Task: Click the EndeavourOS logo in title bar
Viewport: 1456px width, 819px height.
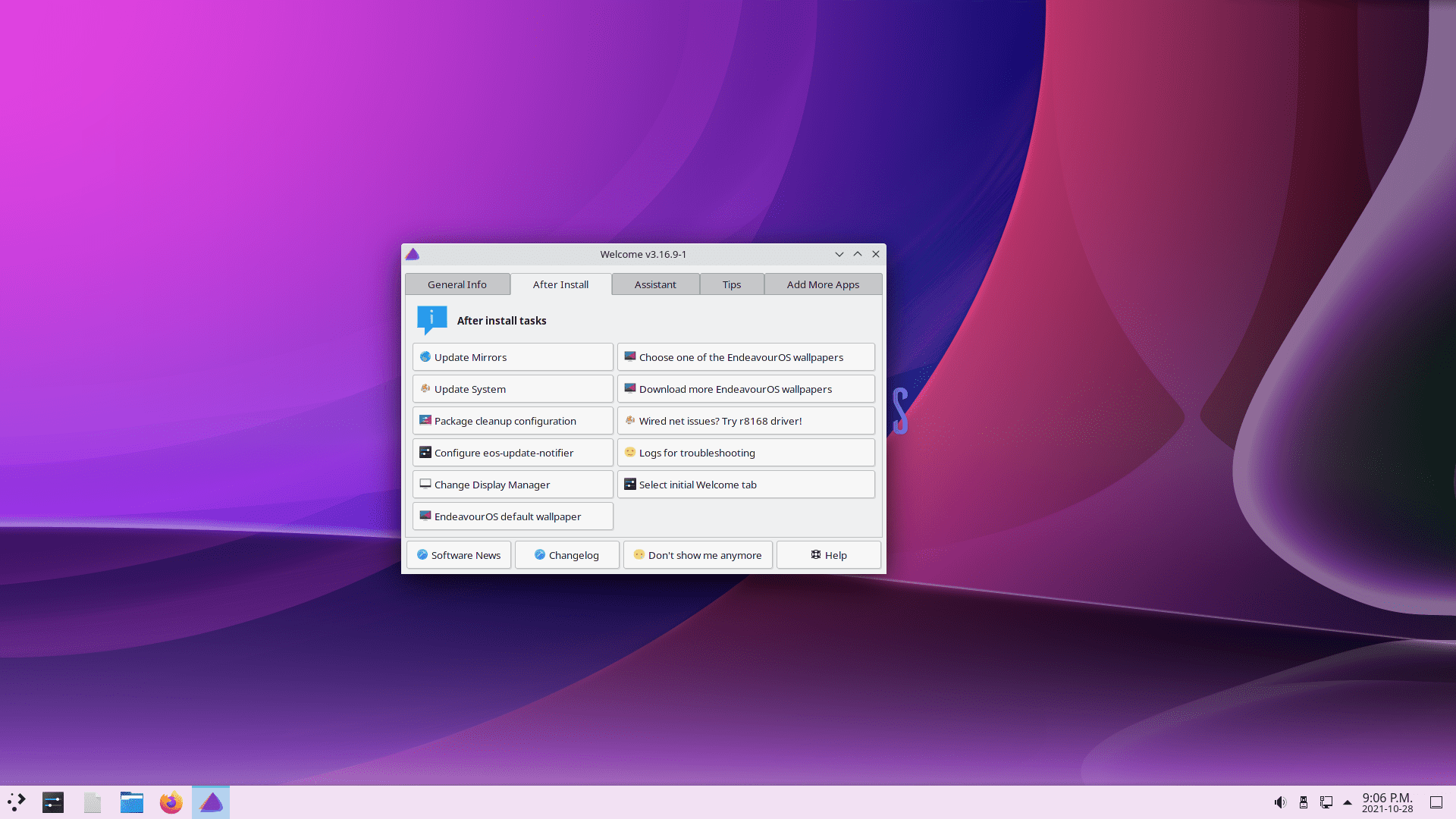Action: click(x=413, y=254)
